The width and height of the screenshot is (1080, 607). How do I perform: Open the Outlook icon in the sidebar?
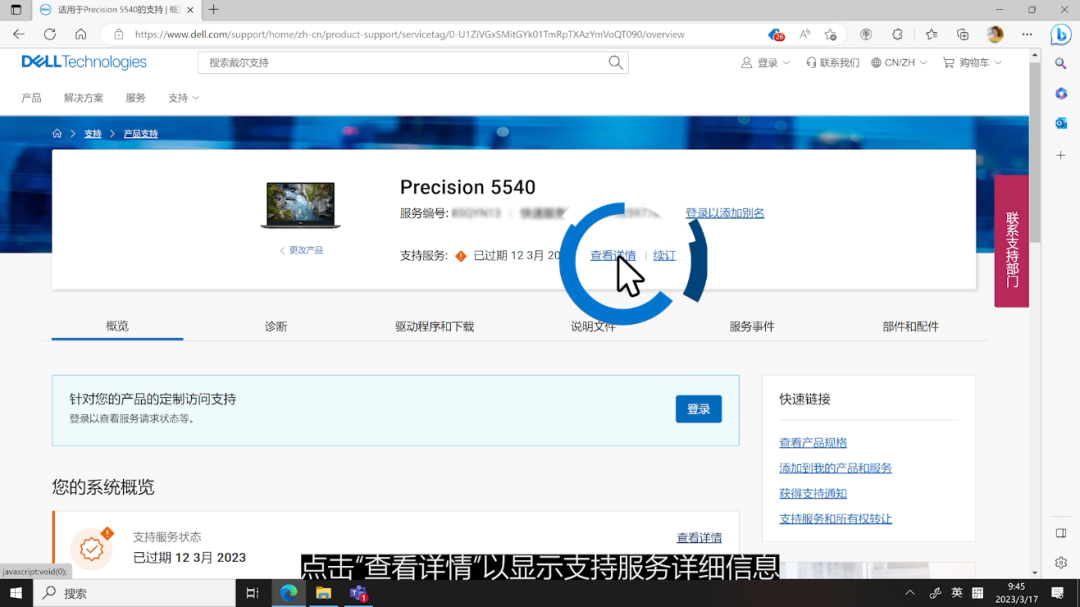click(x=1060, y=123)
